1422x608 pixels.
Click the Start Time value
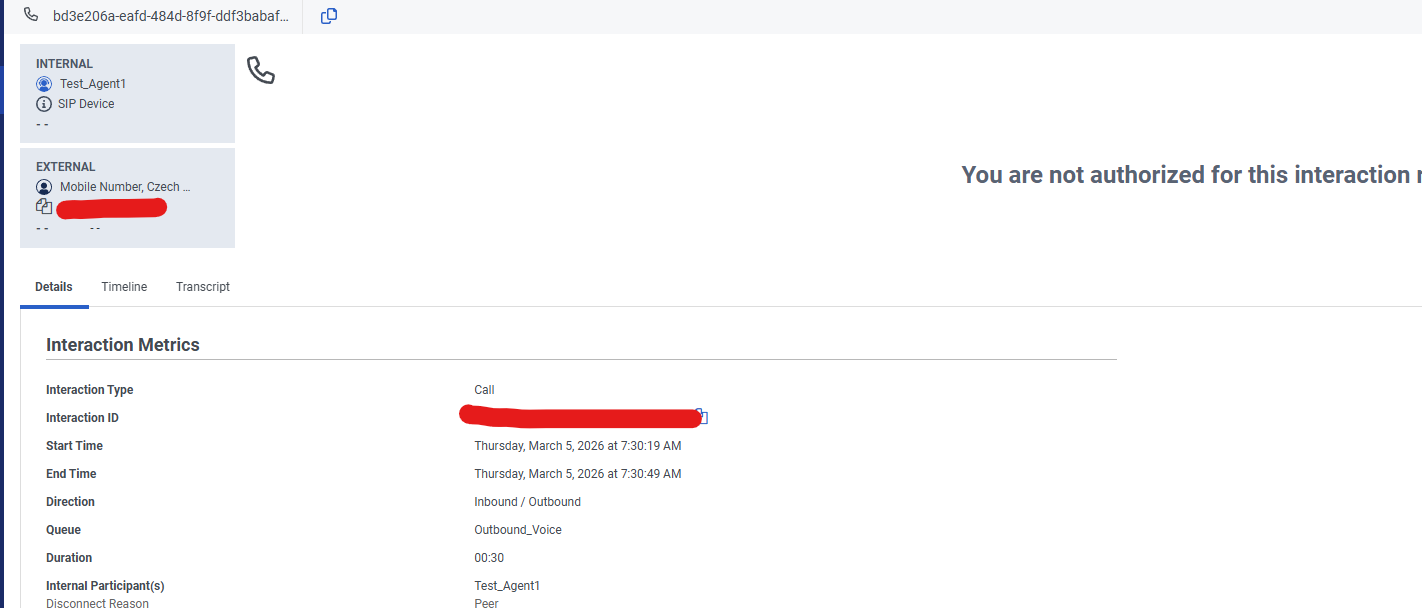tap(578, 446)
